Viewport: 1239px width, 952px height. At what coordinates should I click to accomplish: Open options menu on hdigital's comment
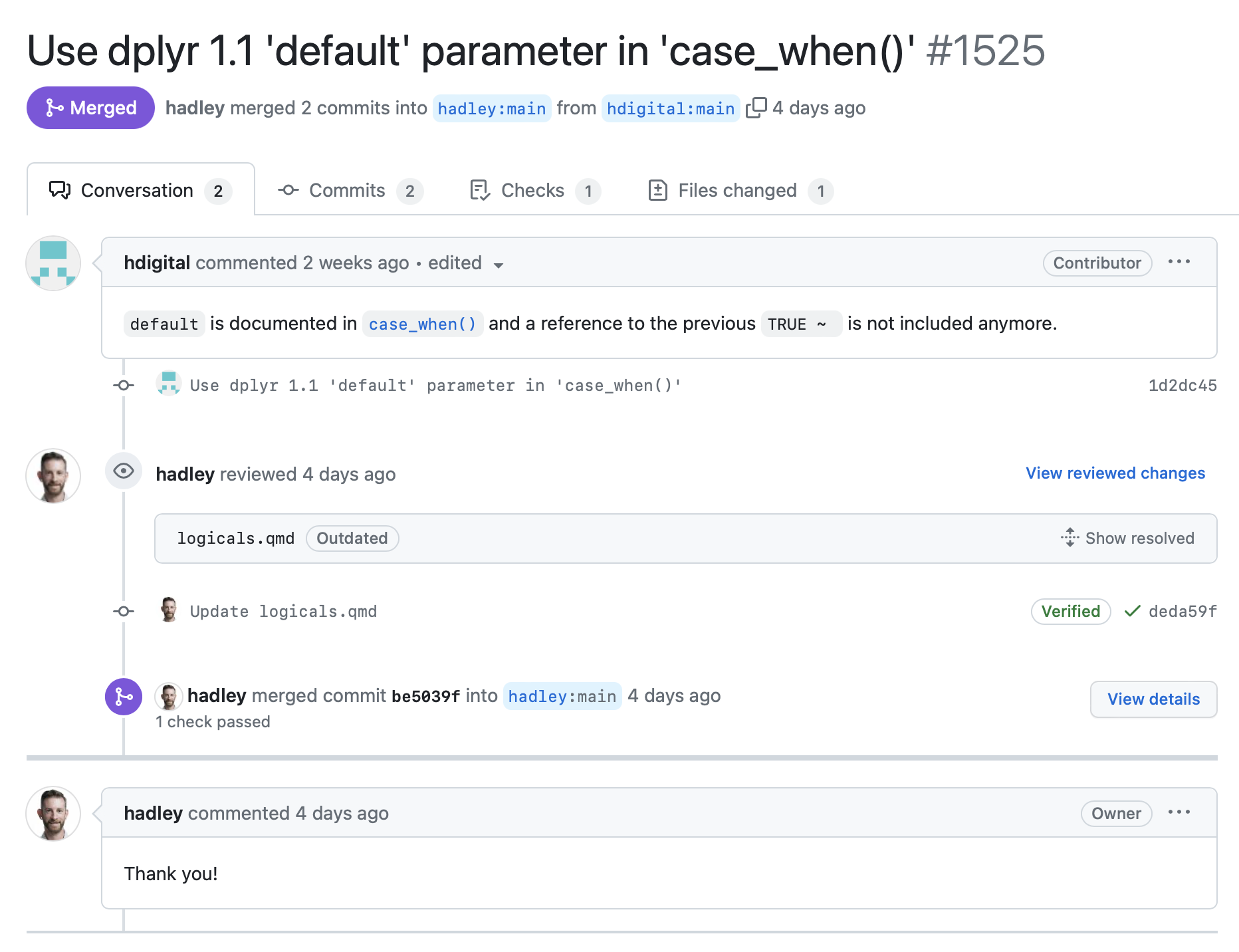tap(1179, 262)
